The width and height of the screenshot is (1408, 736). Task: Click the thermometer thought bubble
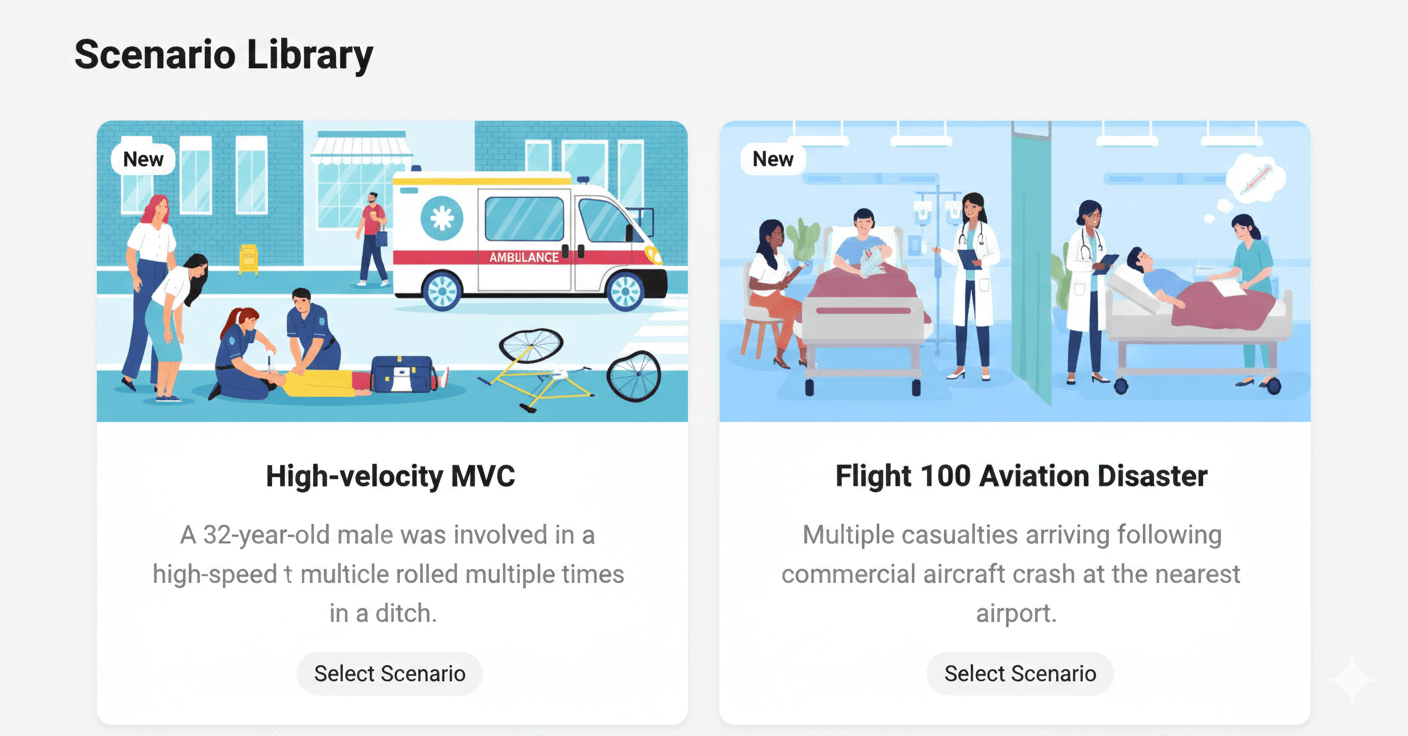coord(1256,180)
